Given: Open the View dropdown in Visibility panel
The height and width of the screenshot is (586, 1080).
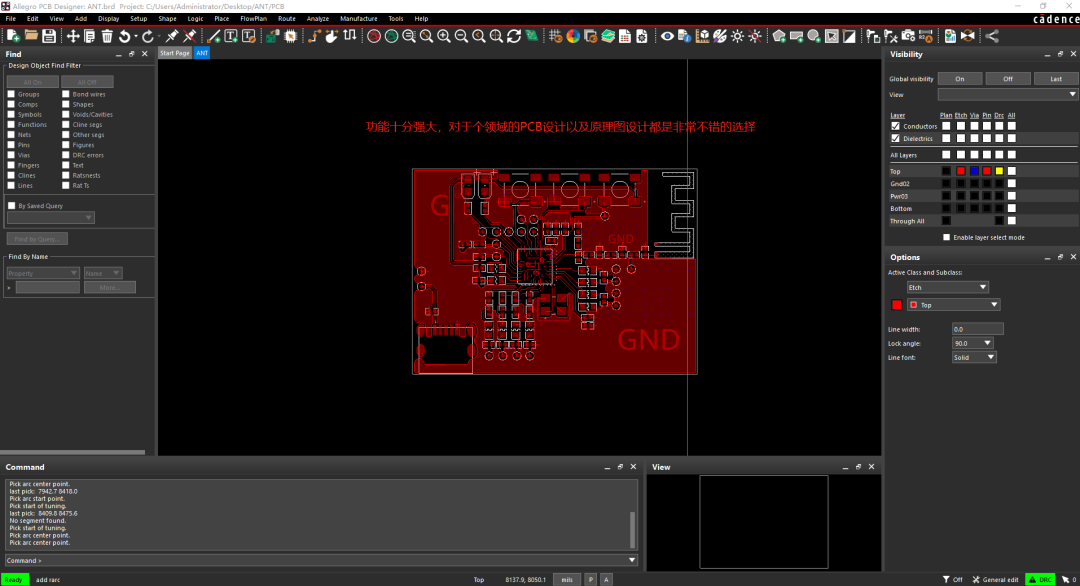Looking at the screenshot, I should tap(1007, 94).
